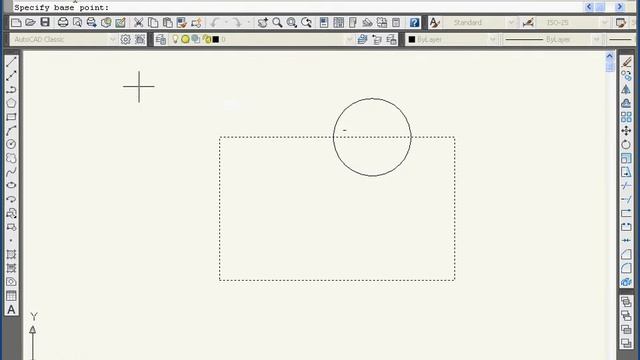Create a new drawing with QNew
The width and height of the screenshot is (640, 360).
[x=16, y=22]
